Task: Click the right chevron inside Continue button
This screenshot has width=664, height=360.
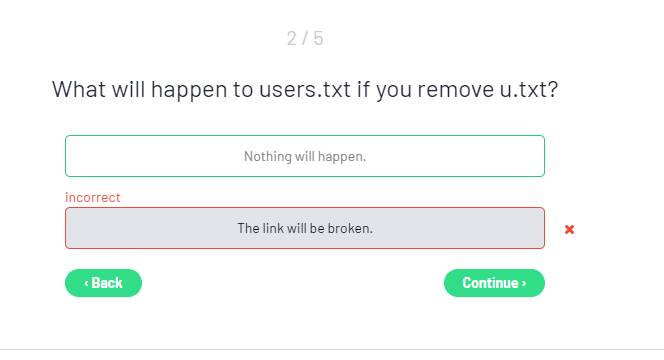Action: pyautogui.click(x=524, y=283)
